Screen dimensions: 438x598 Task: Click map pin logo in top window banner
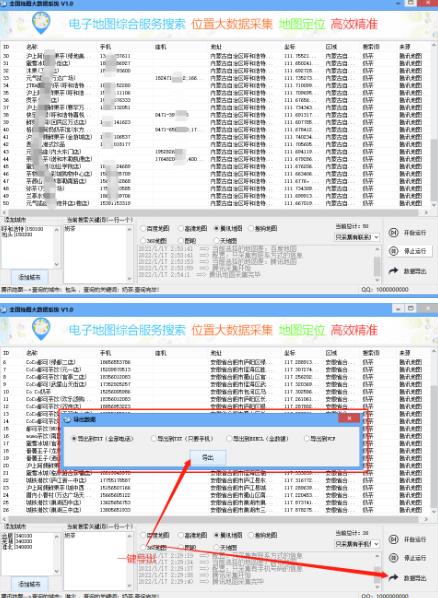(41, 23)
